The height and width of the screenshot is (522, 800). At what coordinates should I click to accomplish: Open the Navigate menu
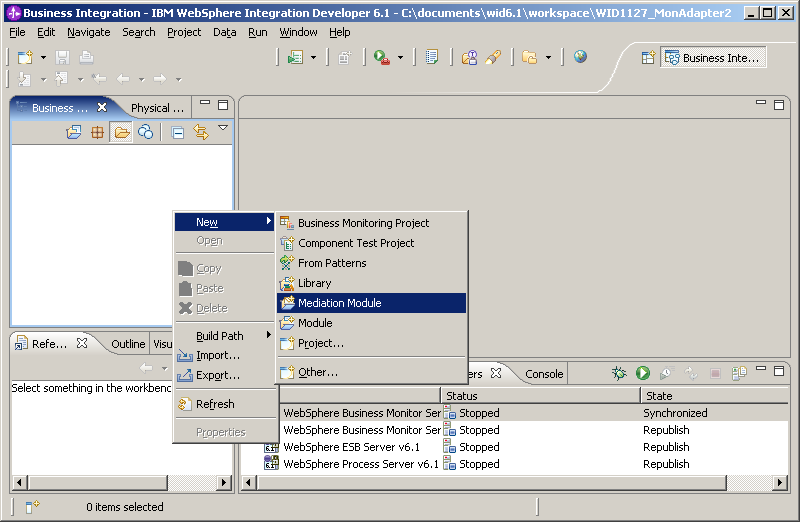89,32
